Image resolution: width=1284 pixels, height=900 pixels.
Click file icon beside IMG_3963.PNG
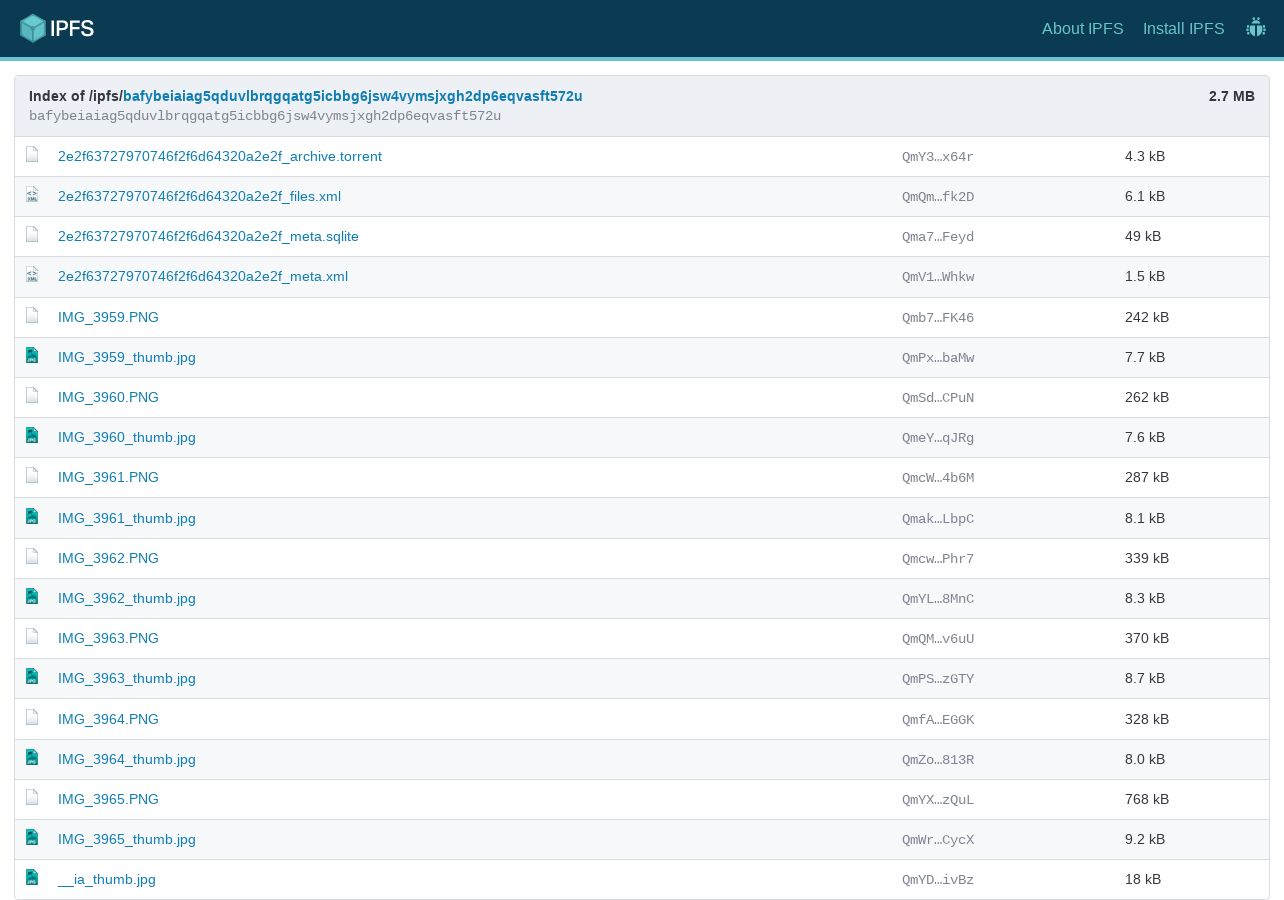(32, 637)
